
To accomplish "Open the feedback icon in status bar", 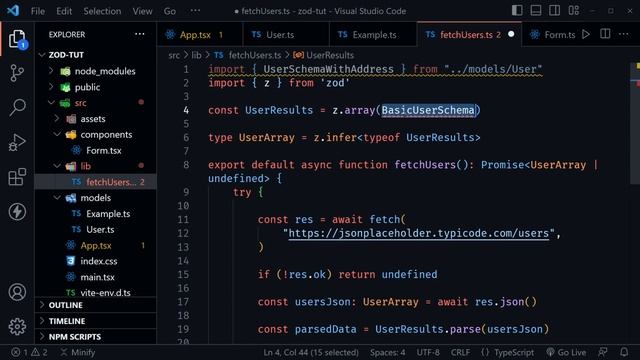I will [603, 352].
